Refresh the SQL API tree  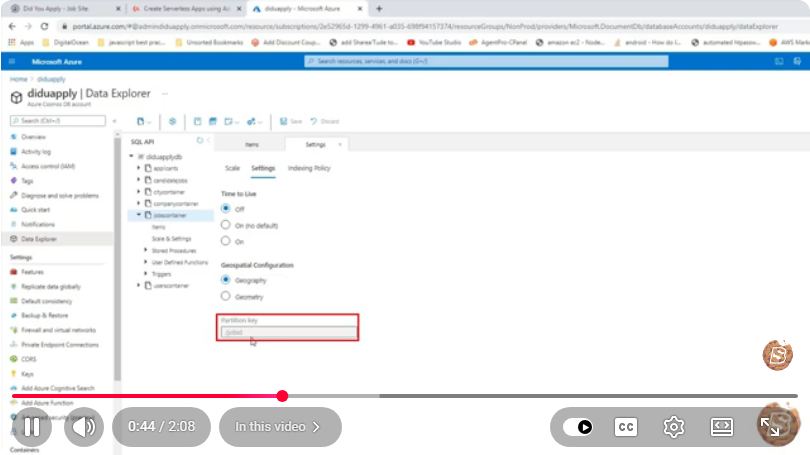pyautogui.click(x=199, y=140)
